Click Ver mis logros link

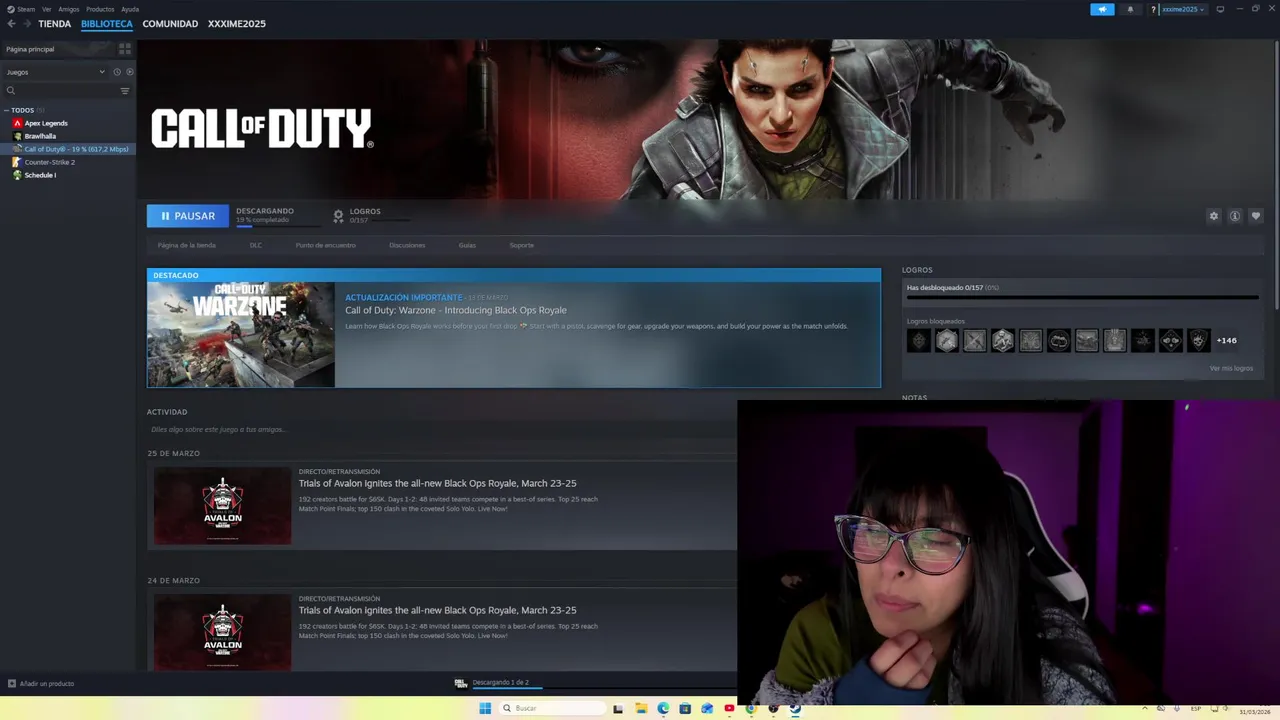pos(1231,368)
